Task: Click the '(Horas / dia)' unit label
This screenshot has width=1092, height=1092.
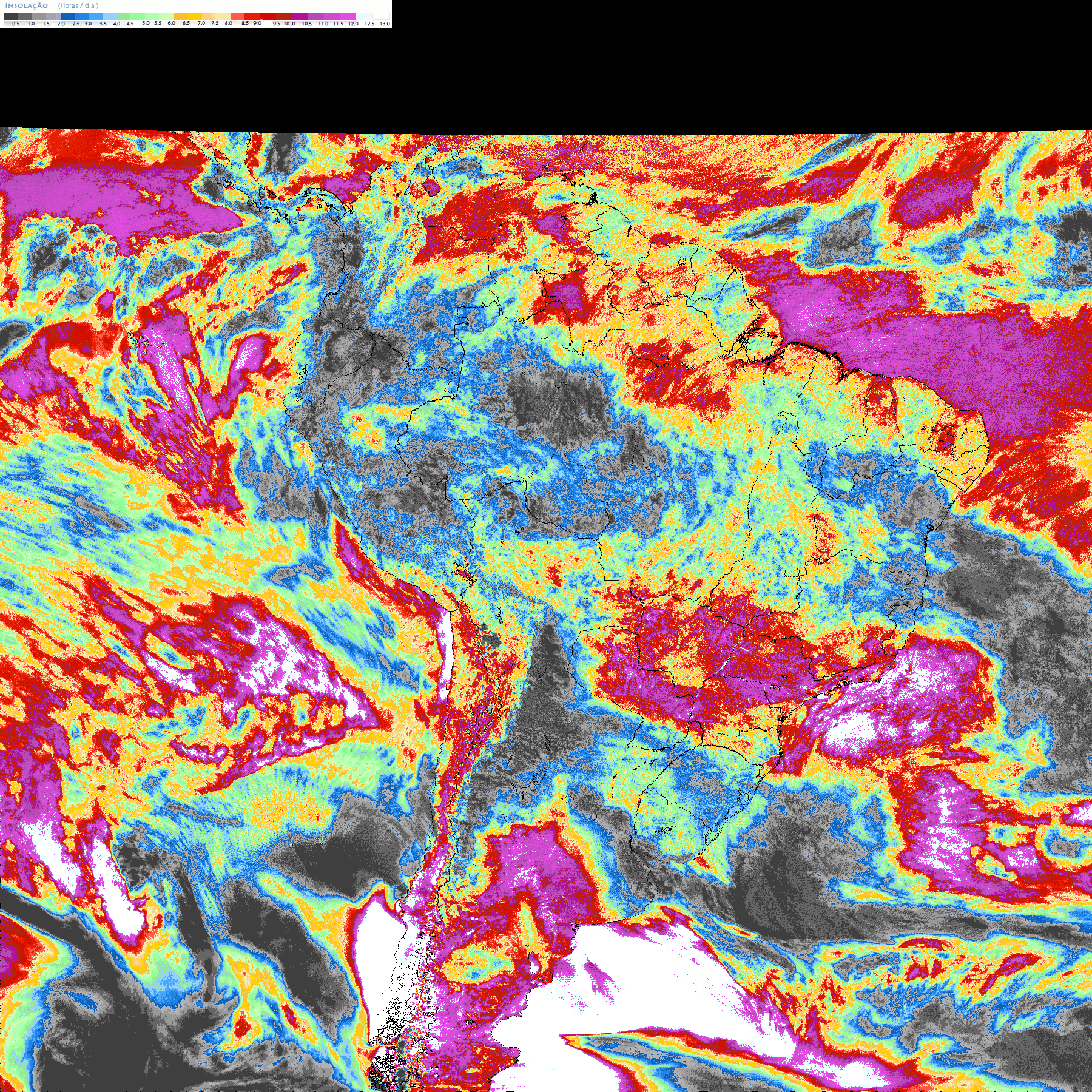Action: click(78, 5)
